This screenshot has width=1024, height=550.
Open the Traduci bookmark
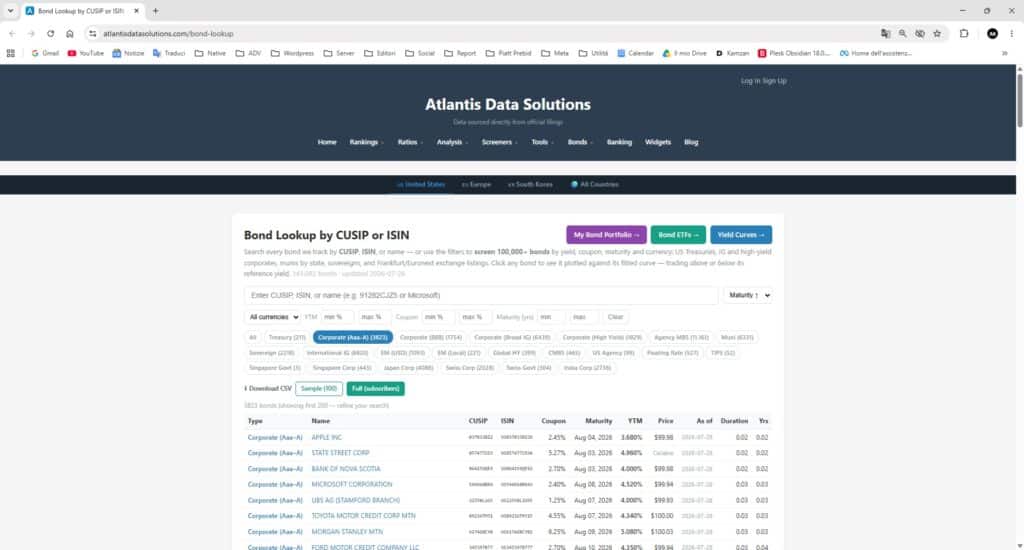(169, 53)
